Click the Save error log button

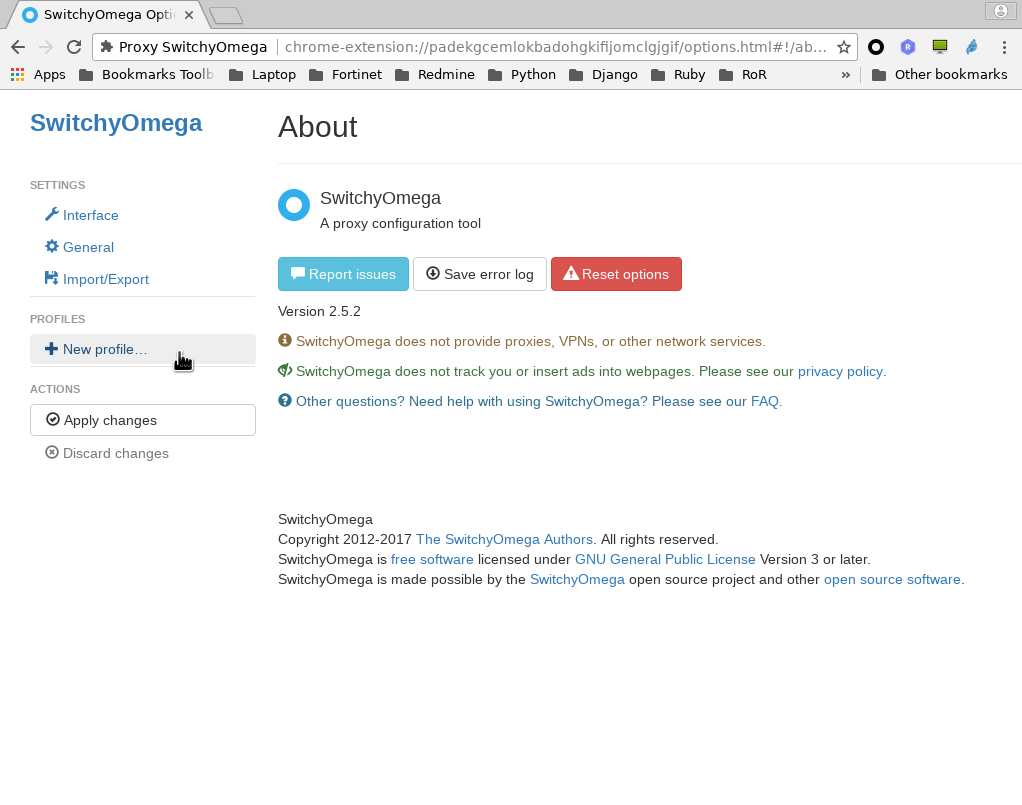point(479,274)
